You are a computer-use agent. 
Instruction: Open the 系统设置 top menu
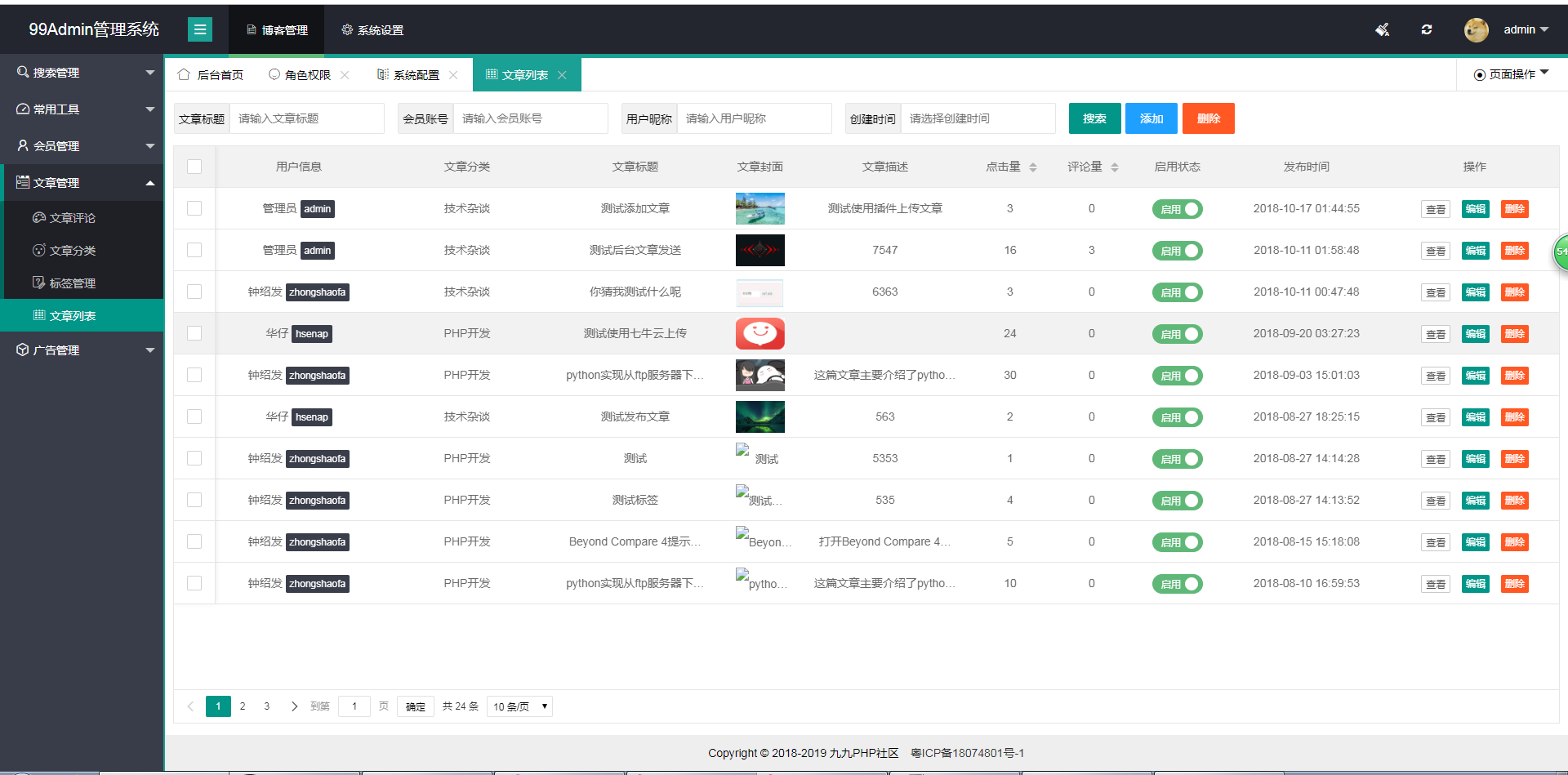tap(372, 30)
